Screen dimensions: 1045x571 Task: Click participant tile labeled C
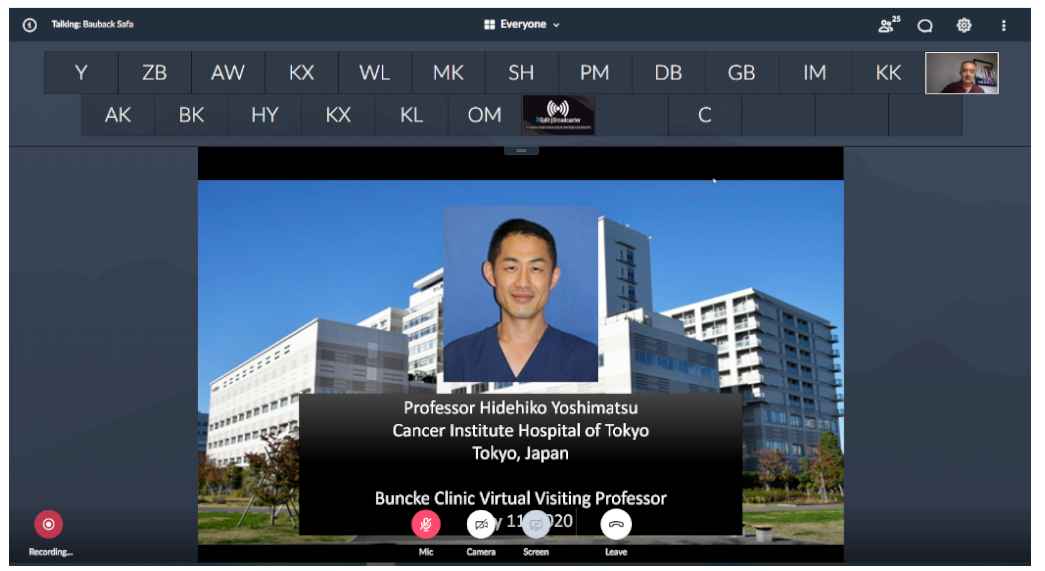[x=704, y=115]
